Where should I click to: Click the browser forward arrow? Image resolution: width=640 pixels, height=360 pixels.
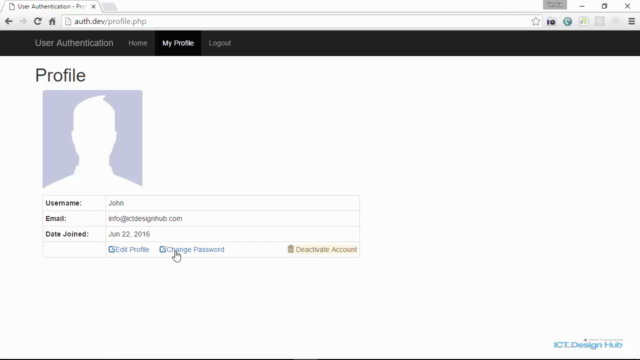tap(23, 21)
